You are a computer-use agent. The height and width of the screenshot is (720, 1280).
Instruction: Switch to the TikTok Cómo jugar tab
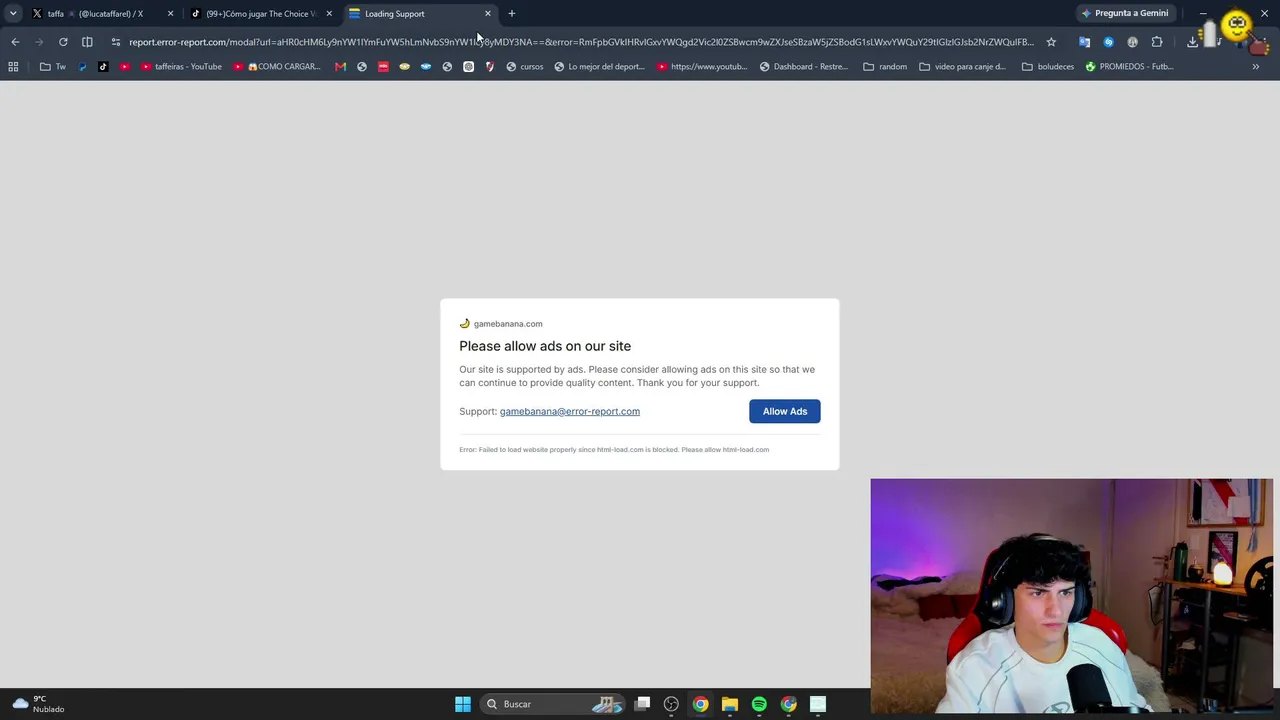click(260, 14)
